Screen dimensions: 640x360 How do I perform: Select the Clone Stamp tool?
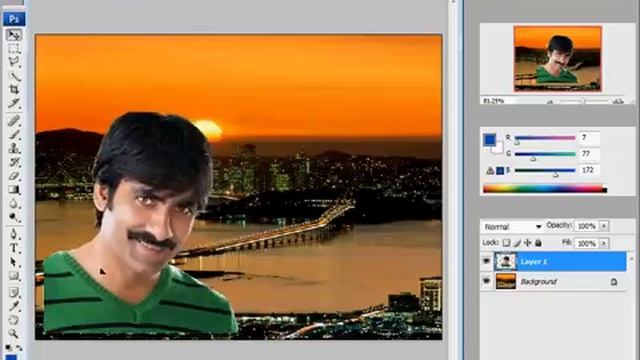[14, 148]
